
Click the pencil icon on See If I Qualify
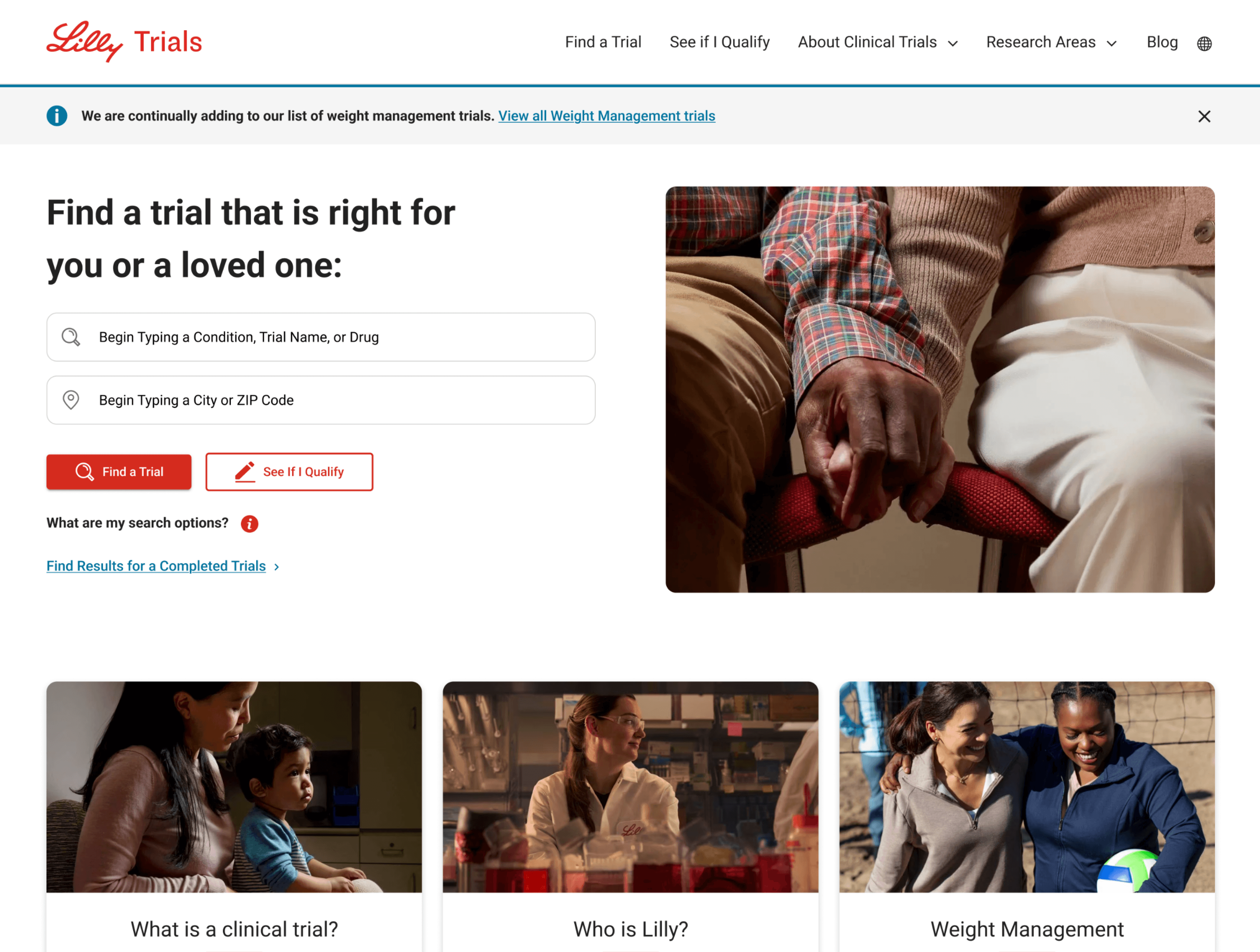(x=245, y=472)
